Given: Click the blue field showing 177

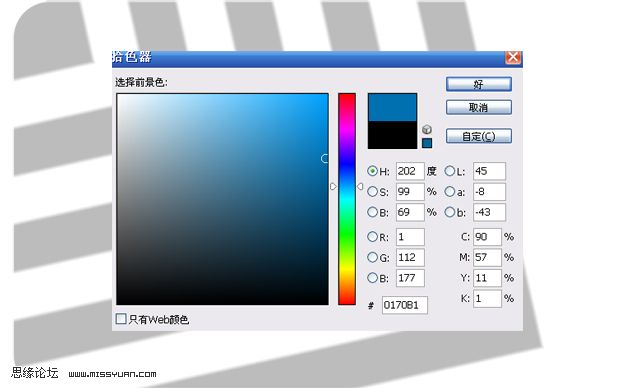Looking at the screenshot, I should coord(410,278).
